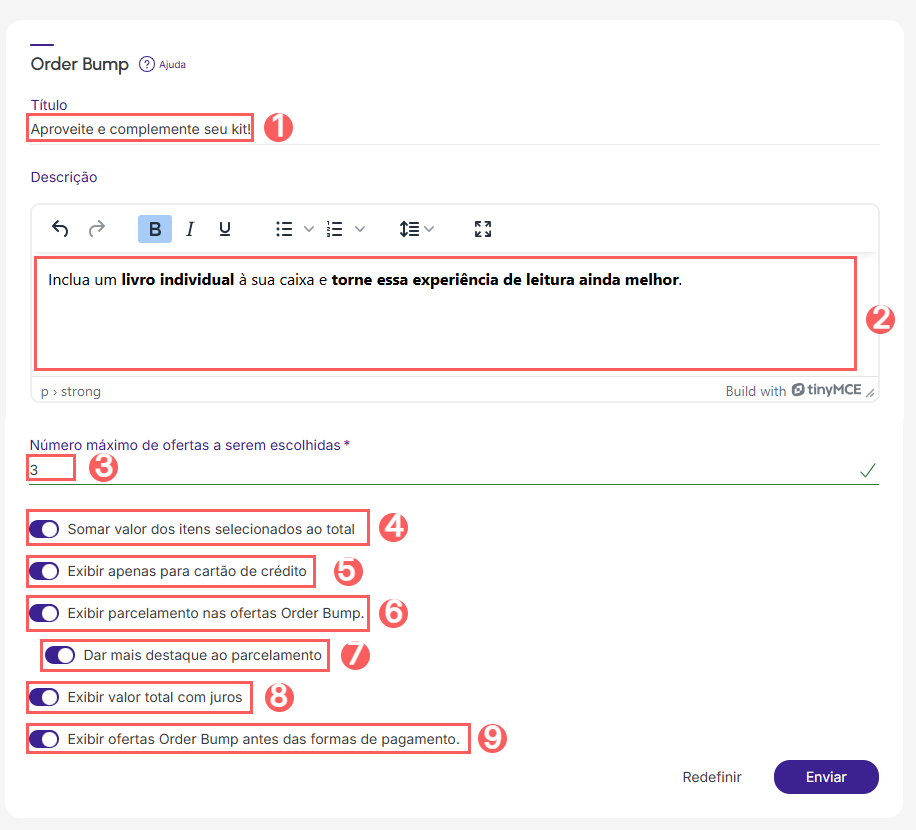The width and height of the screenshot is (916, 830).
Task: Click the Número máximo de ofertas field
Action: [x=453, y=470]
